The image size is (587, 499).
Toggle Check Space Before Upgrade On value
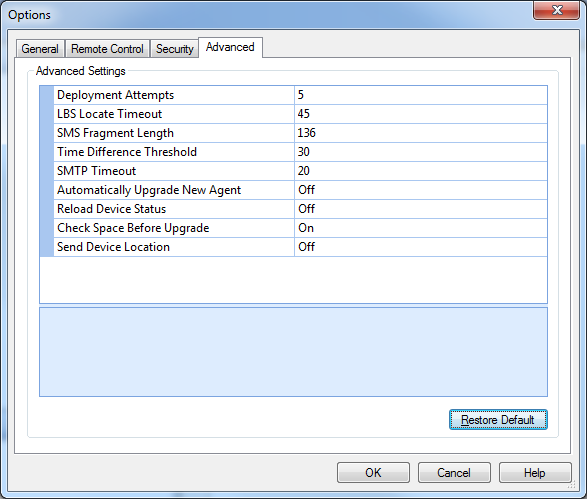(x=421, y=228)
